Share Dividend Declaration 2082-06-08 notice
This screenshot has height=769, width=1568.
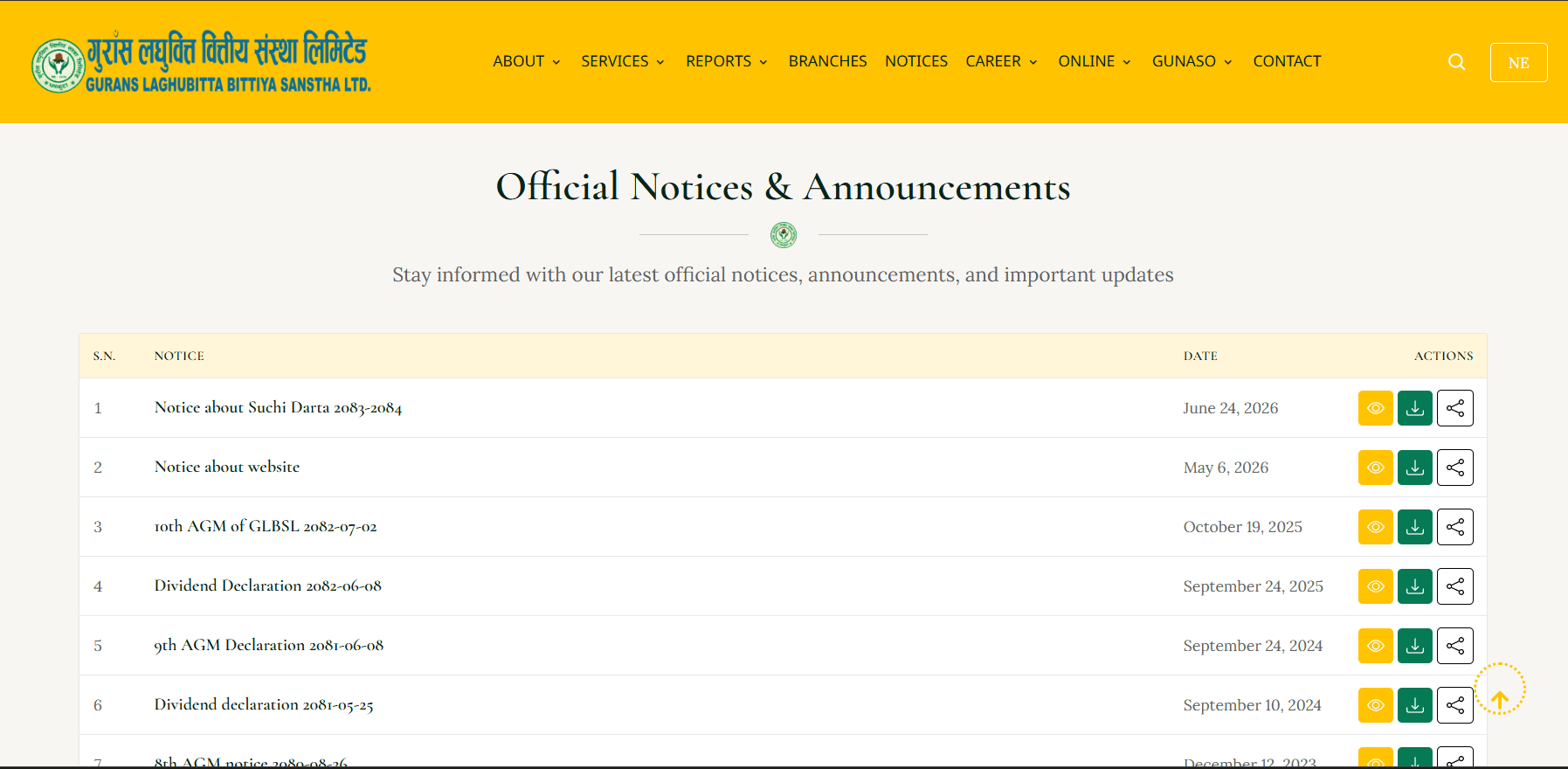(1454, 586)
